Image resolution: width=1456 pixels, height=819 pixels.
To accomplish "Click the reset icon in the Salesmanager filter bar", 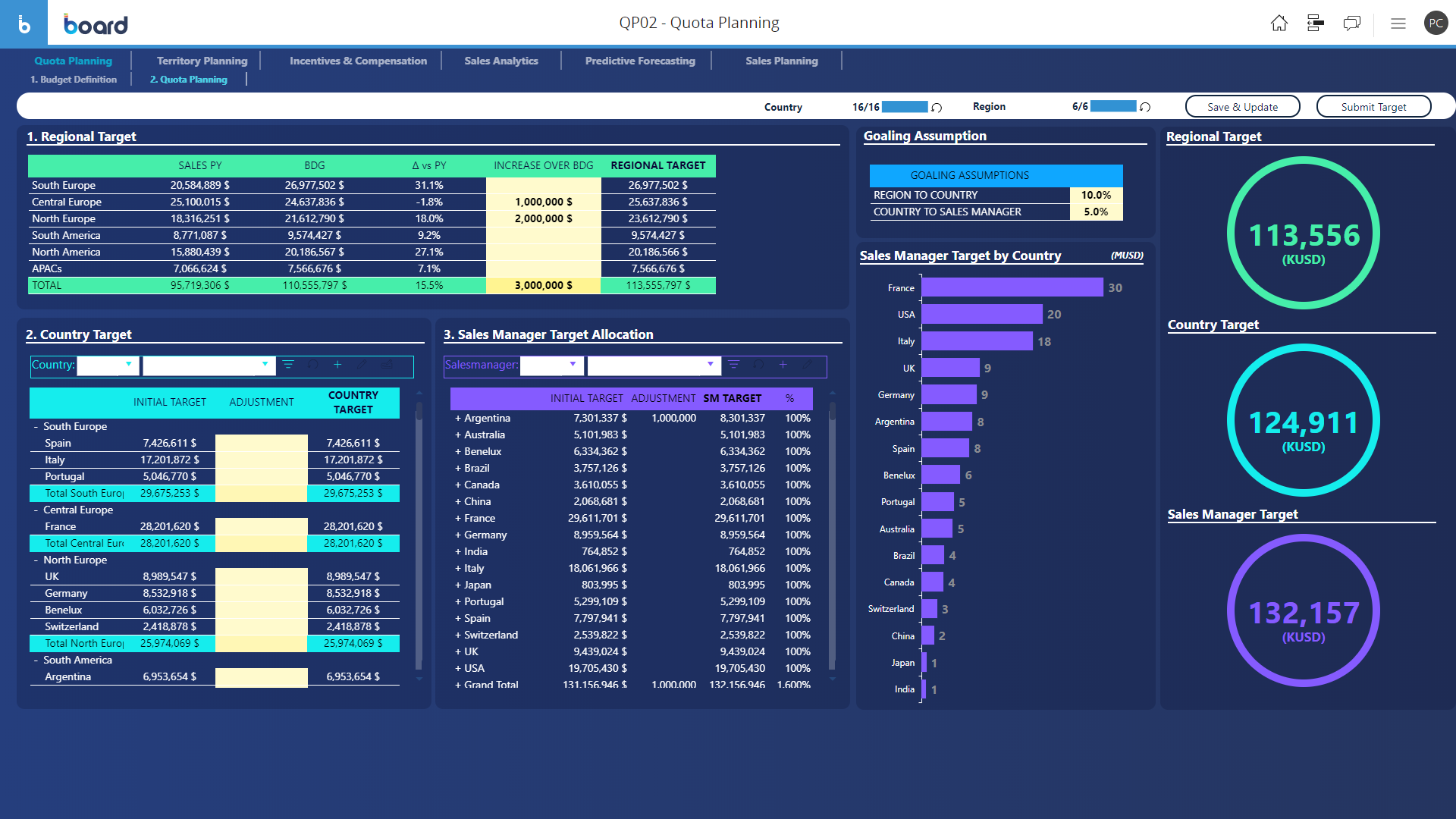I will tap(758, 365).
